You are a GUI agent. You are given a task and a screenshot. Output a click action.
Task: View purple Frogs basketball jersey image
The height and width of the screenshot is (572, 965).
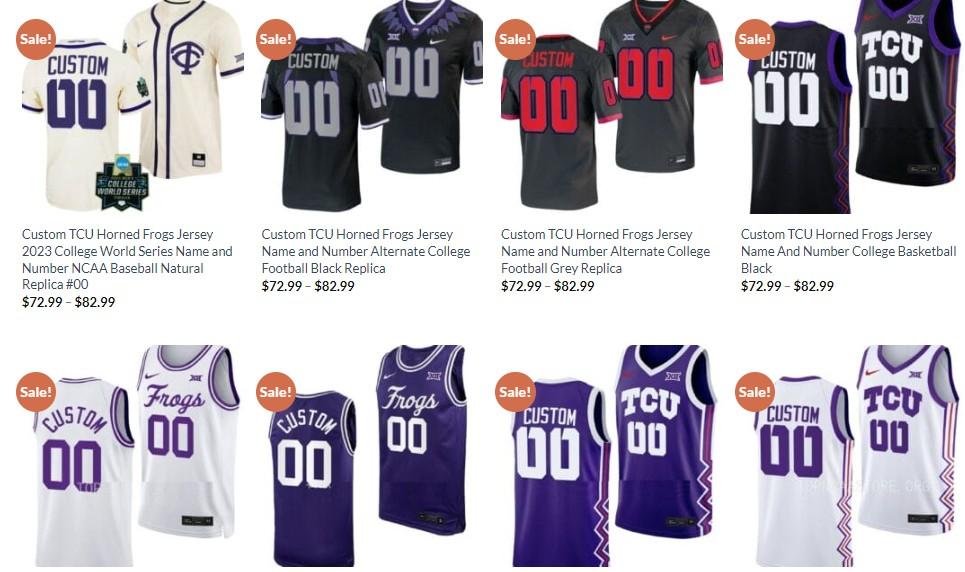[372, 456]
